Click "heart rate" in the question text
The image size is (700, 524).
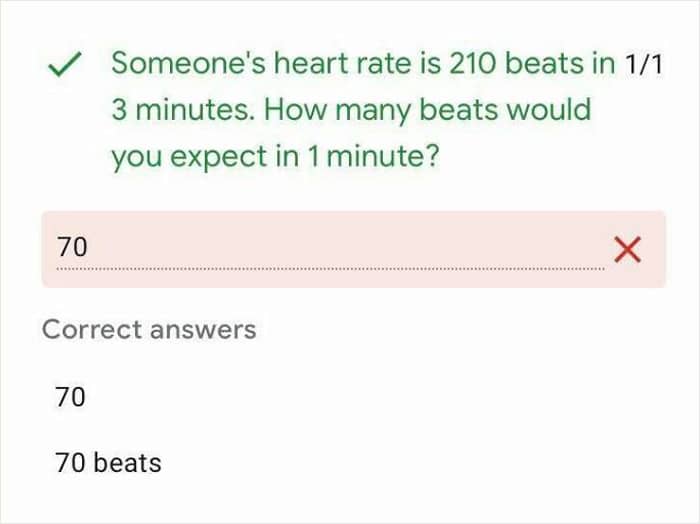(313, 63)
